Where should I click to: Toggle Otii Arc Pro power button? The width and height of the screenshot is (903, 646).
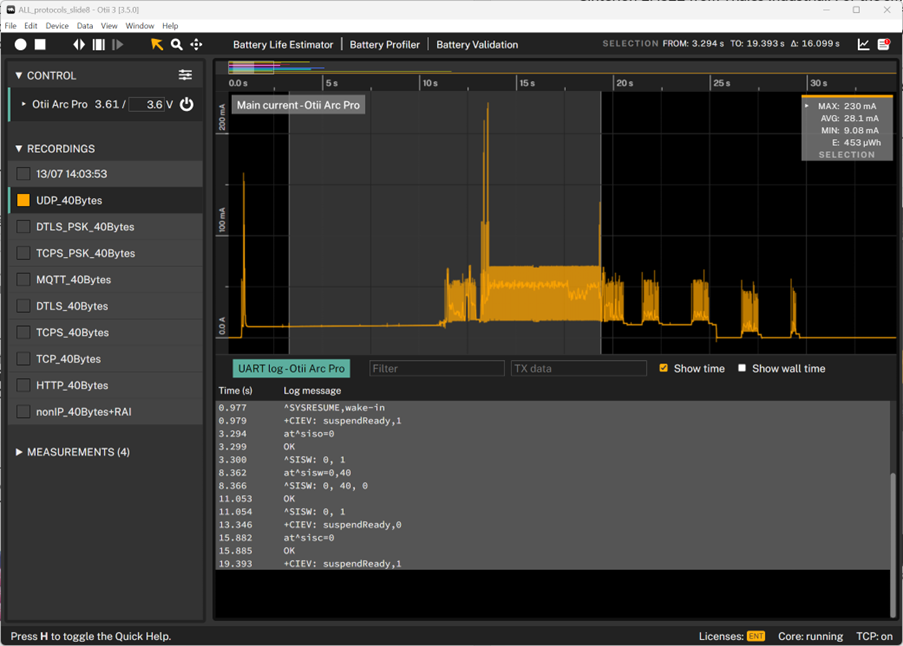click(x=186, y=104)
